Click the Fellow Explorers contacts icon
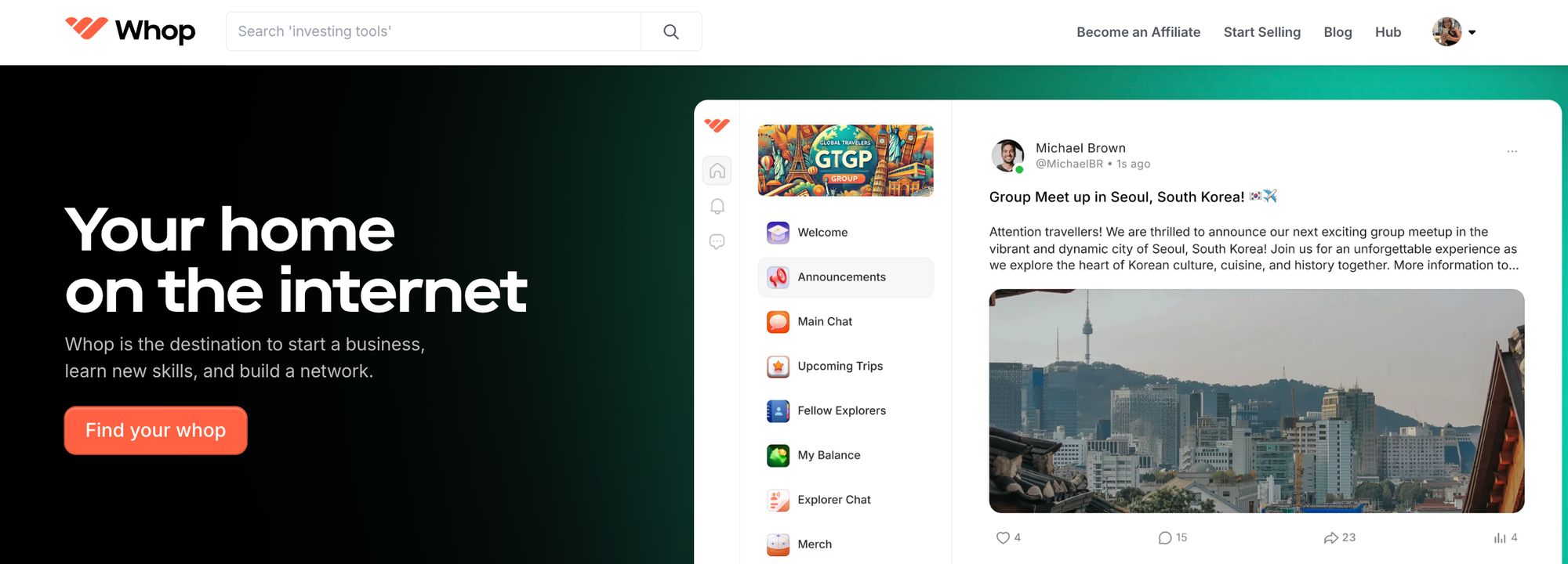This screenshot has height=564, width=1568. click(778, 411)
